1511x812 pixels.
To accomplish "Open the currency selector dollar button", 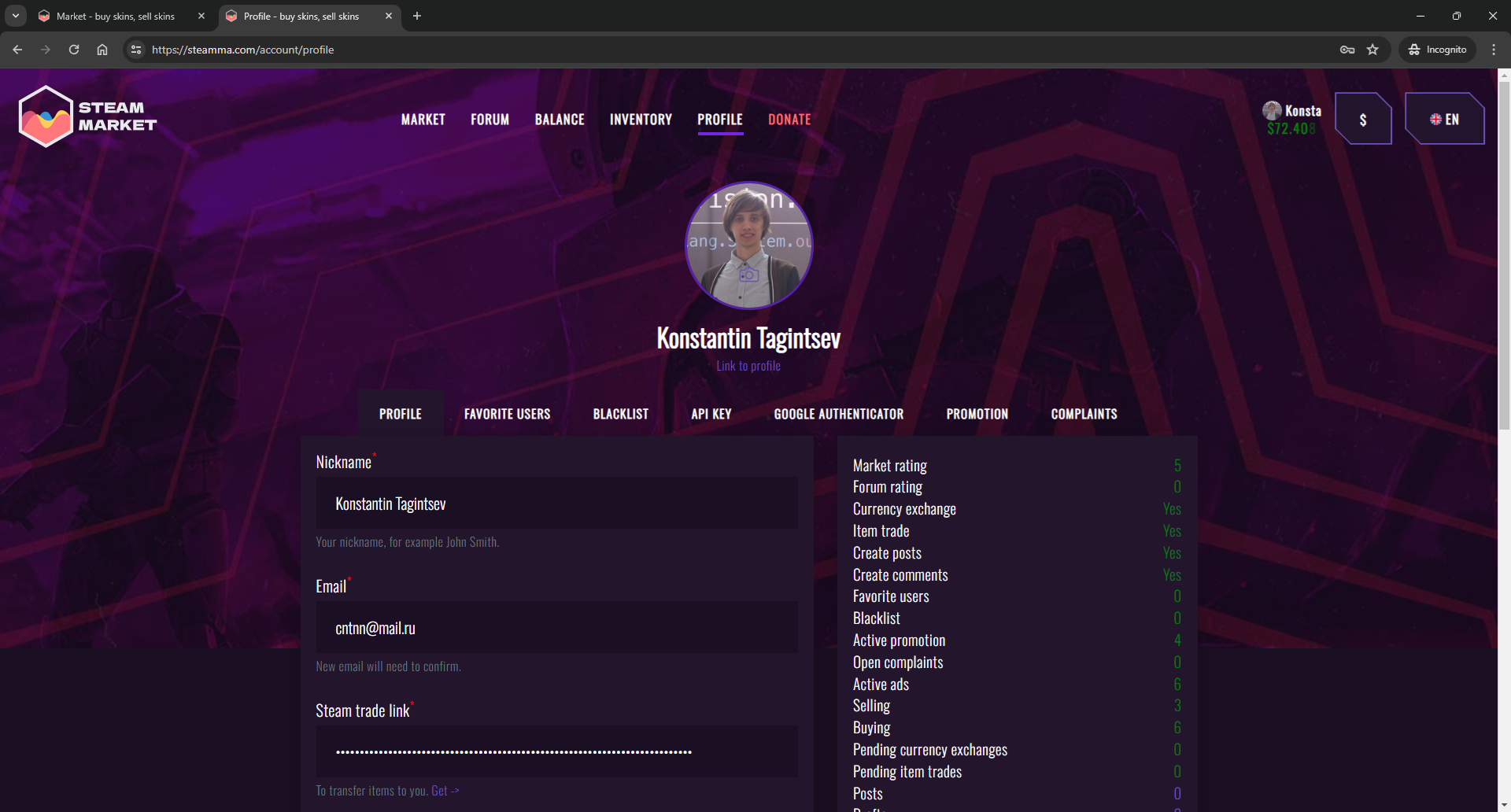I will coord(1363,120).
